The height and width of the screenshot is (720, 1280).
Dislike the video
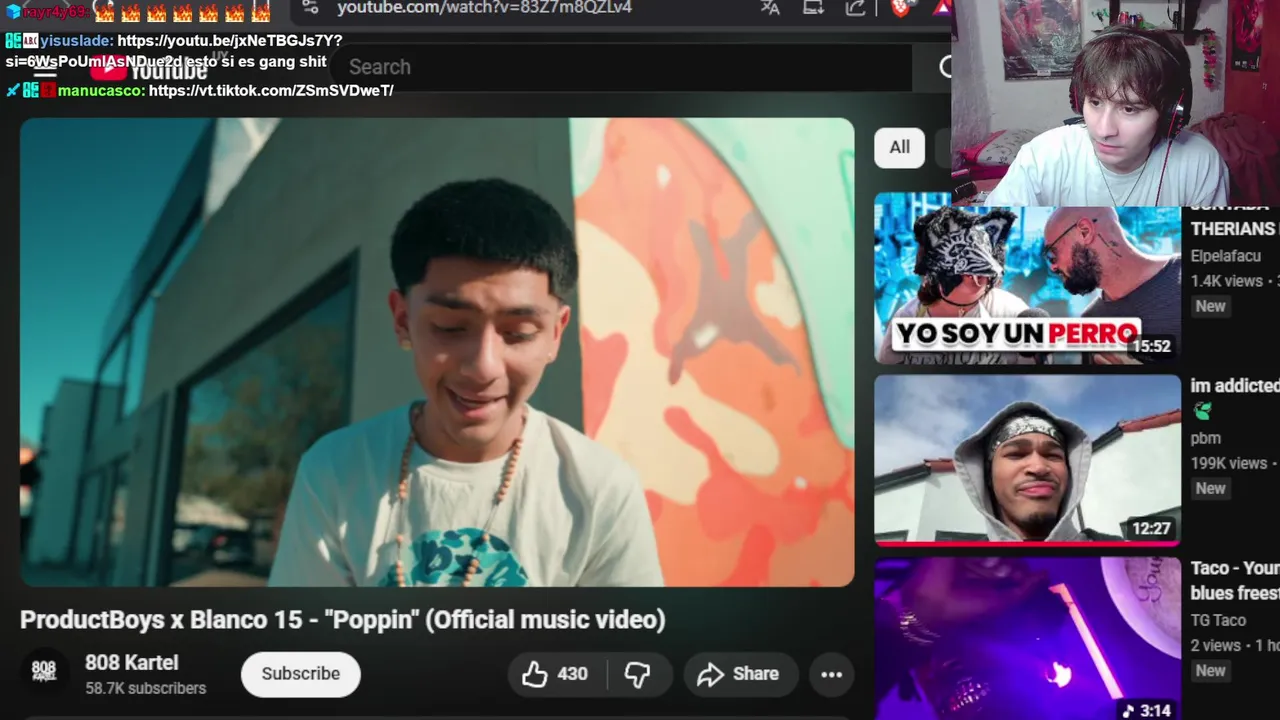(637, 674)
